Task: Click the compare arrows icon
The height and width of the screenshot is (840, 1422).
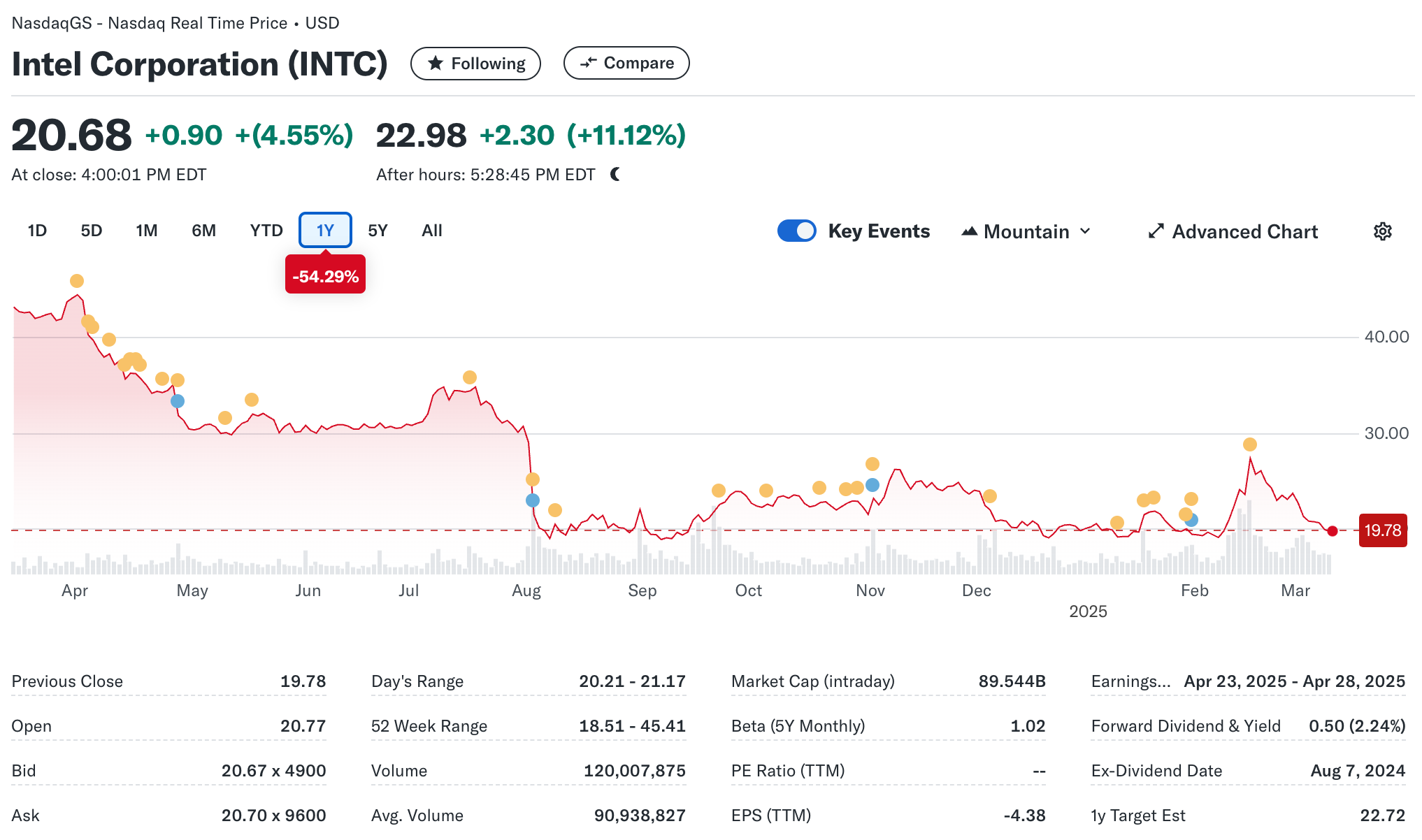Action: pyautogui.click(x=588, y=63)
